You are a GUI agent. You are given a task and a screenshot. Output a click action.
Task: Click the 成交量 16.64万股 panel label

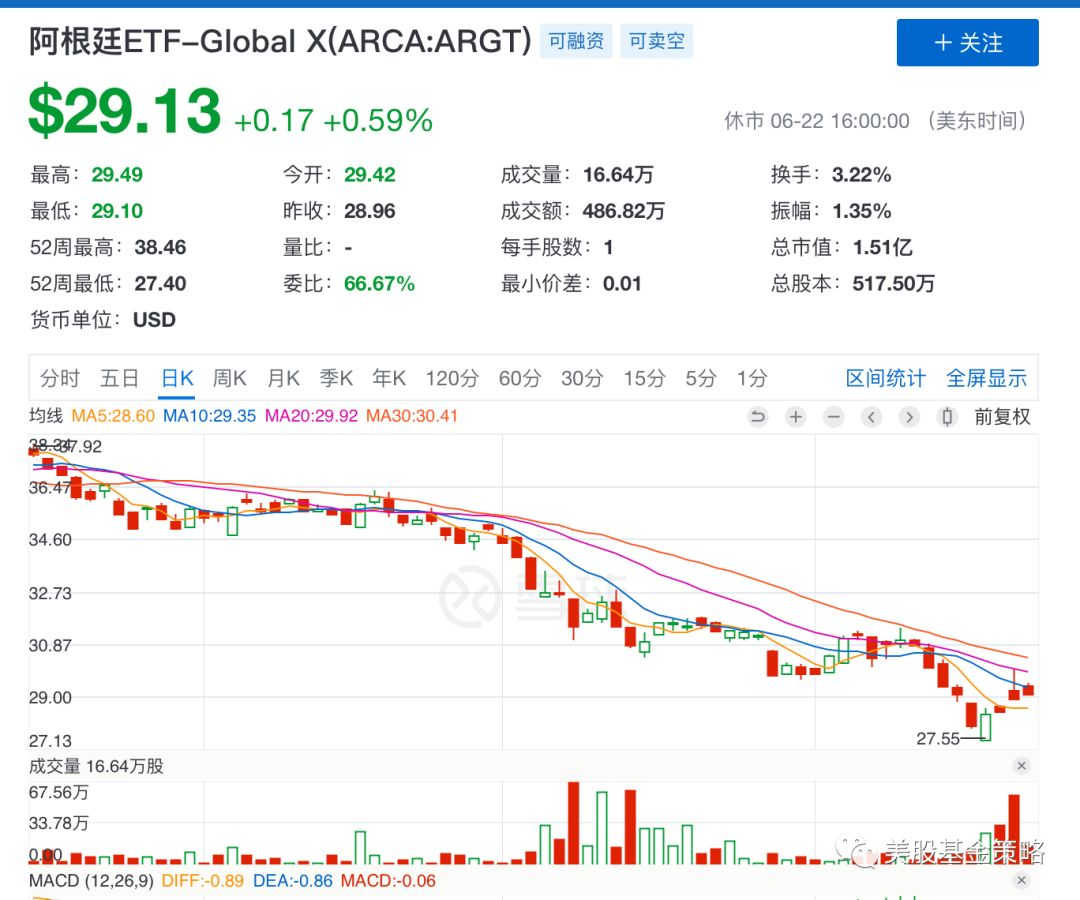(96, 766)
